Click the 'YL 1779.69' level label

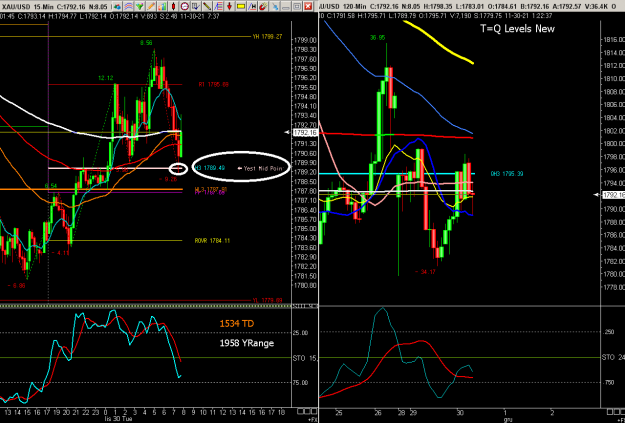(267, 300)
